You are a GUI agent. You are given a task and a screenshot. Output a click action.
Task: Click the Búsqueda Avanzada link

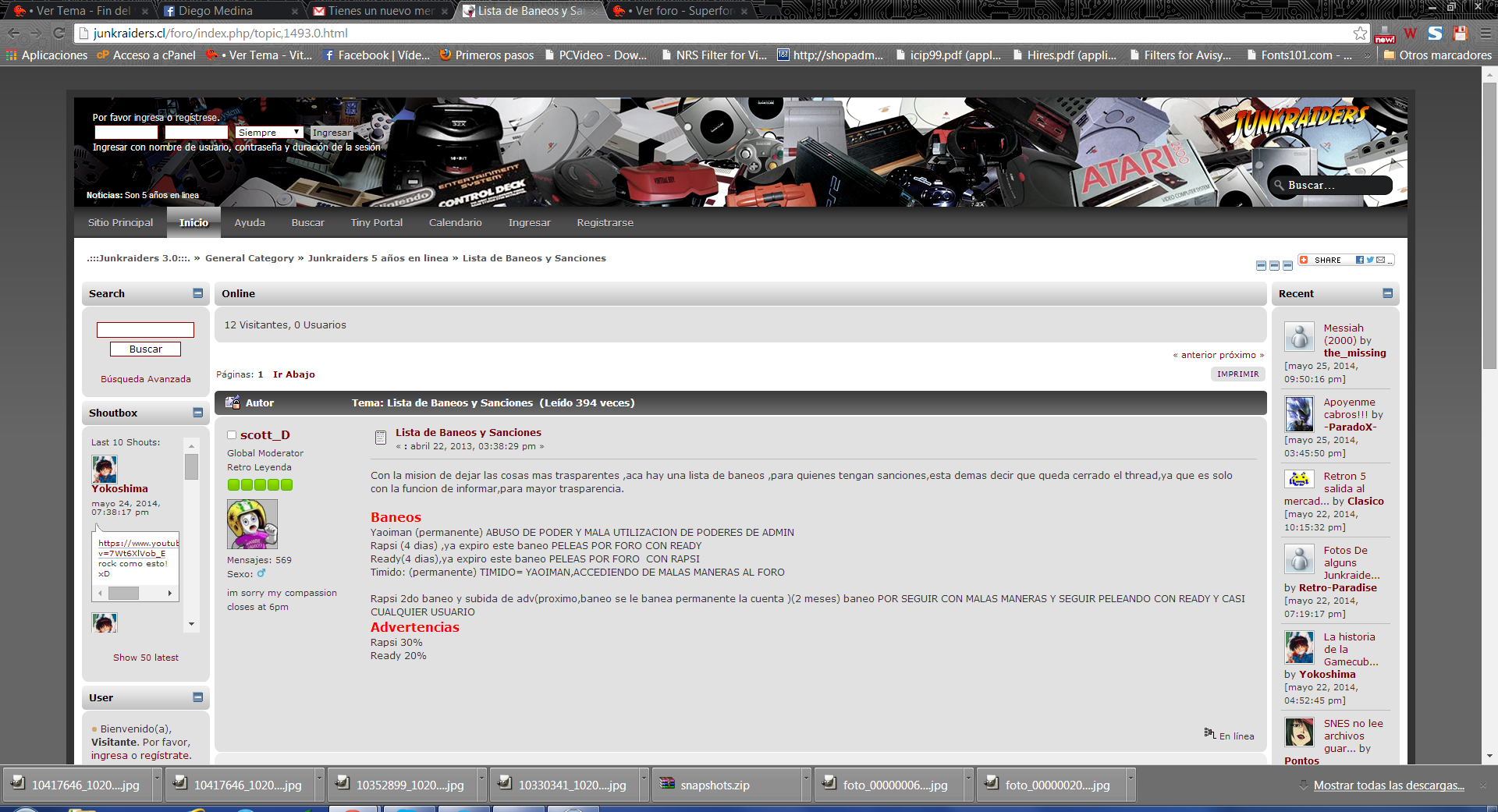click(x=146, y=379)
